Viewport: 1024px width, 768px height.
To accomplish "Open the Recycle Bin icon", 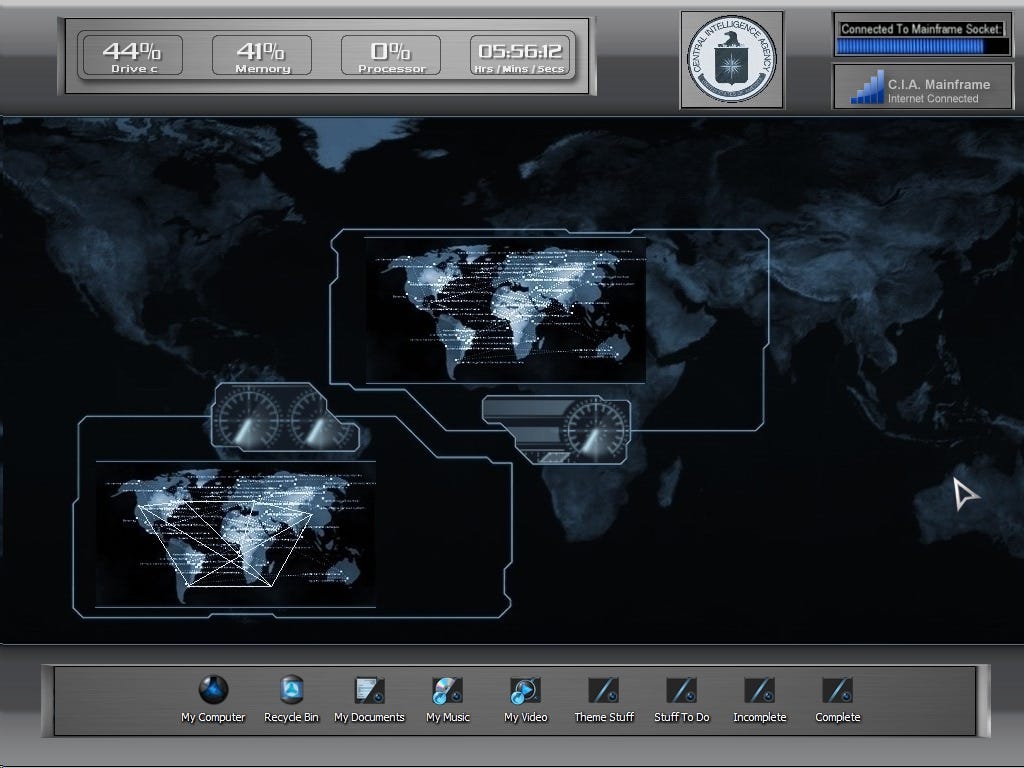I will [x=291, y=690].
